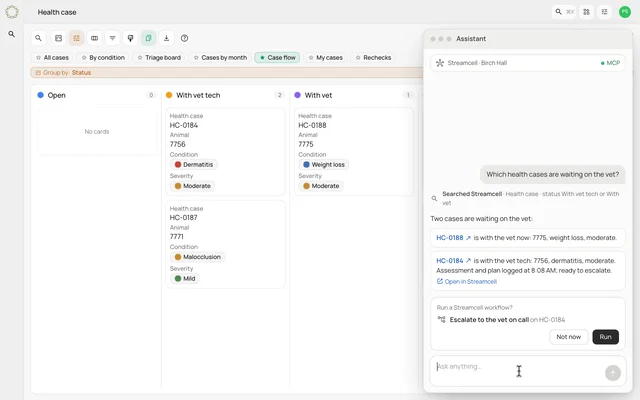The height and width of the screenshot is (400, 640).
Task: Open search from the left sidebar
Action: click(12, 34)
